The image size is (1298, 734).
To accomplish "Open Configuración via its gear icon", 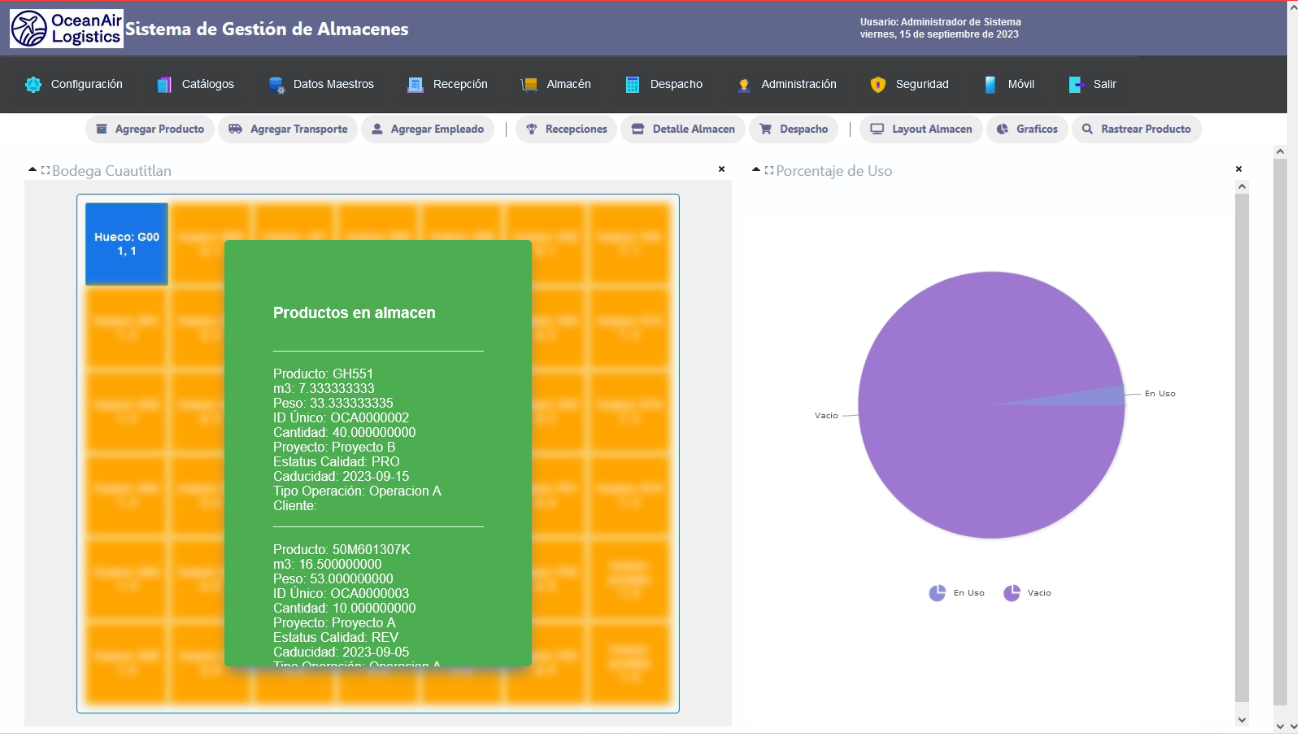I will (x=33, y=85).
